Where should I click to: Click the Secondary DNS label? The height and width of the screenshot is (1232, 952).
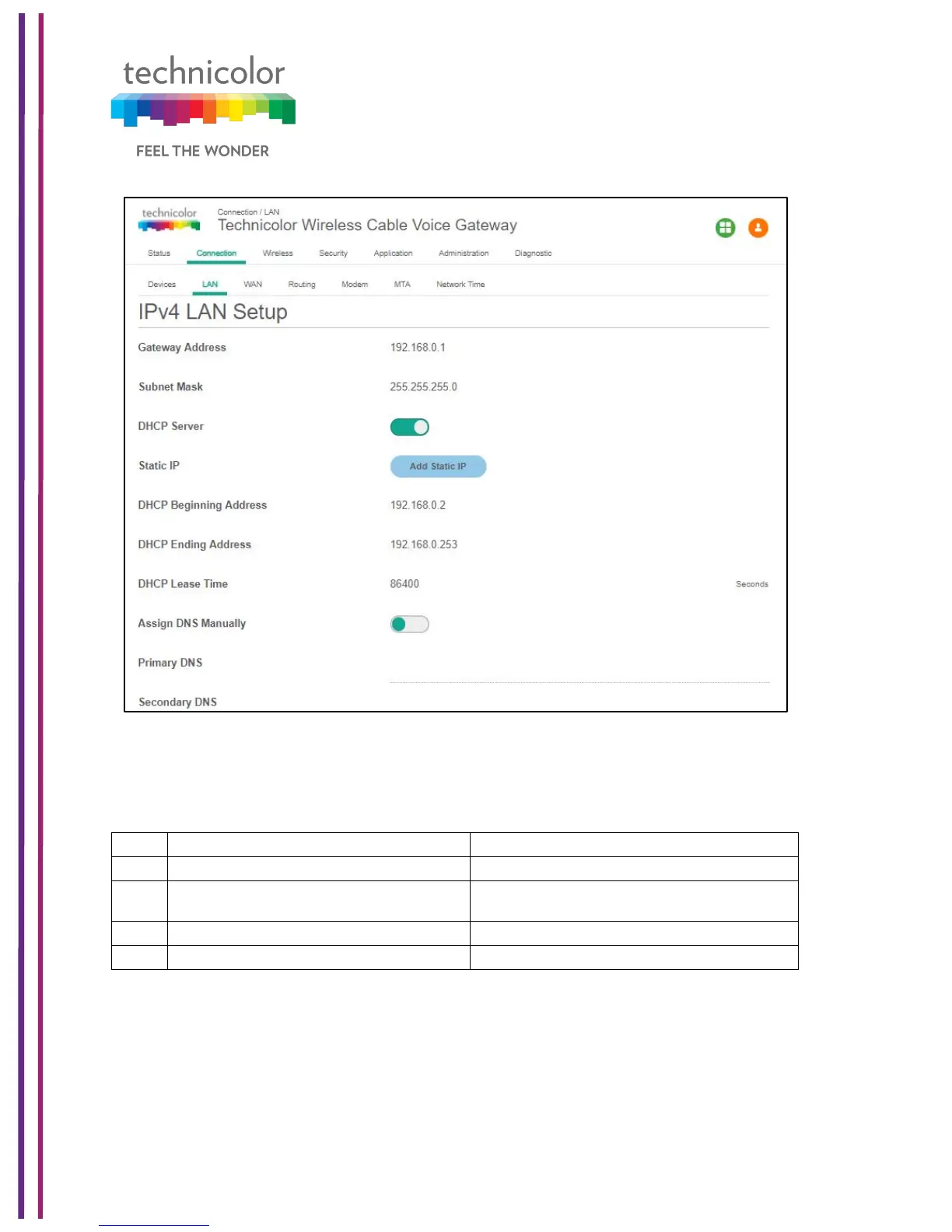point(177,702)
